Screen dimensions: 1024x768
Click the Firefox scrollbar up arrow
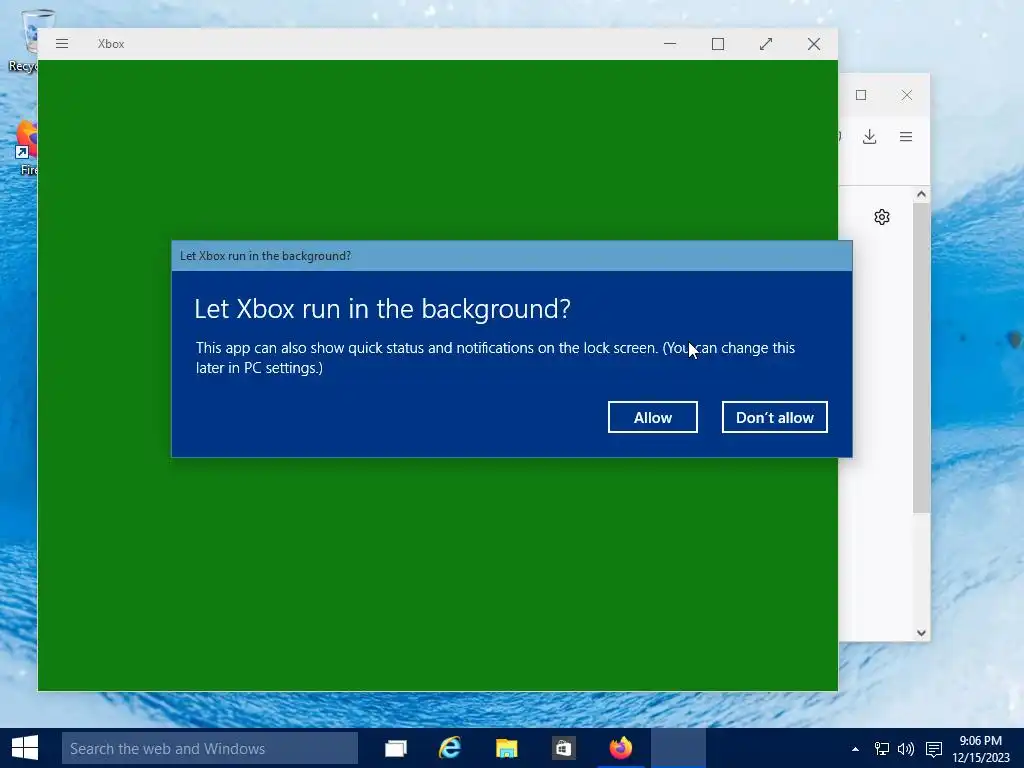click(x=921, y=194)
